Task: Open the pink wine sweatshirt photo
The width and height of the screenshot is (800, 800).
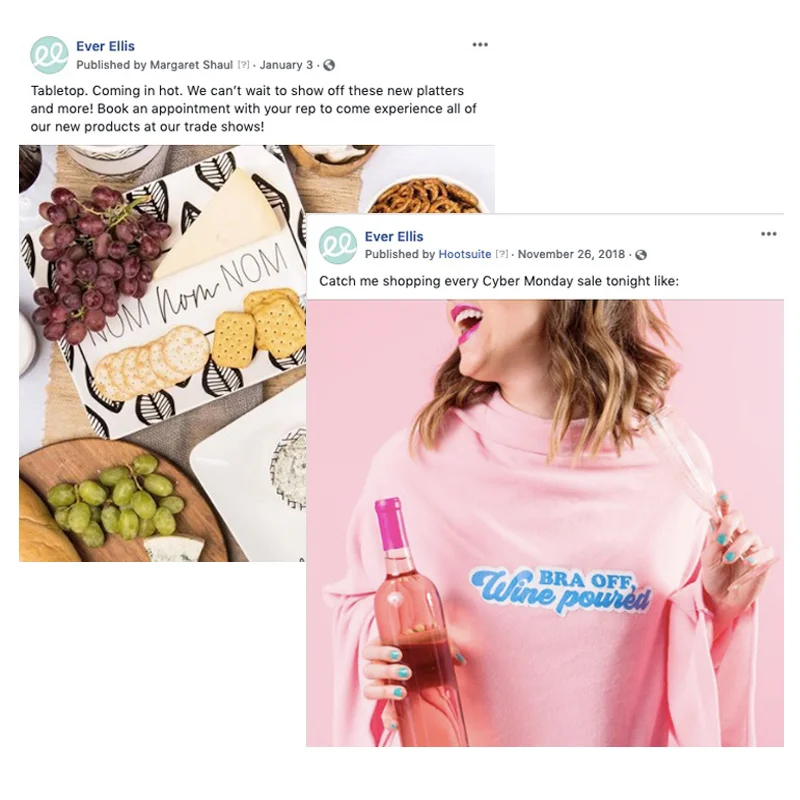Action: 545,523
